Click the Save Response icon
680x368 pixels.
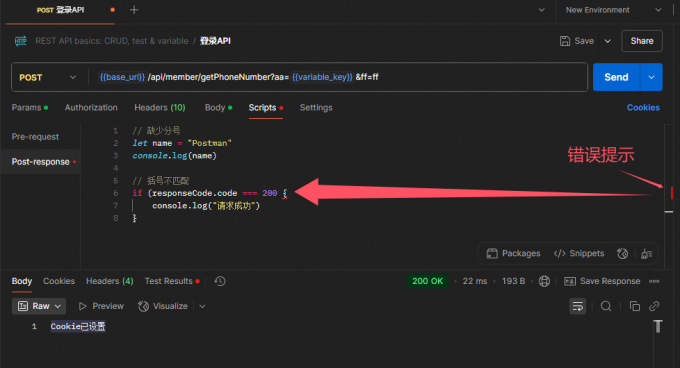tap(569, 281)
